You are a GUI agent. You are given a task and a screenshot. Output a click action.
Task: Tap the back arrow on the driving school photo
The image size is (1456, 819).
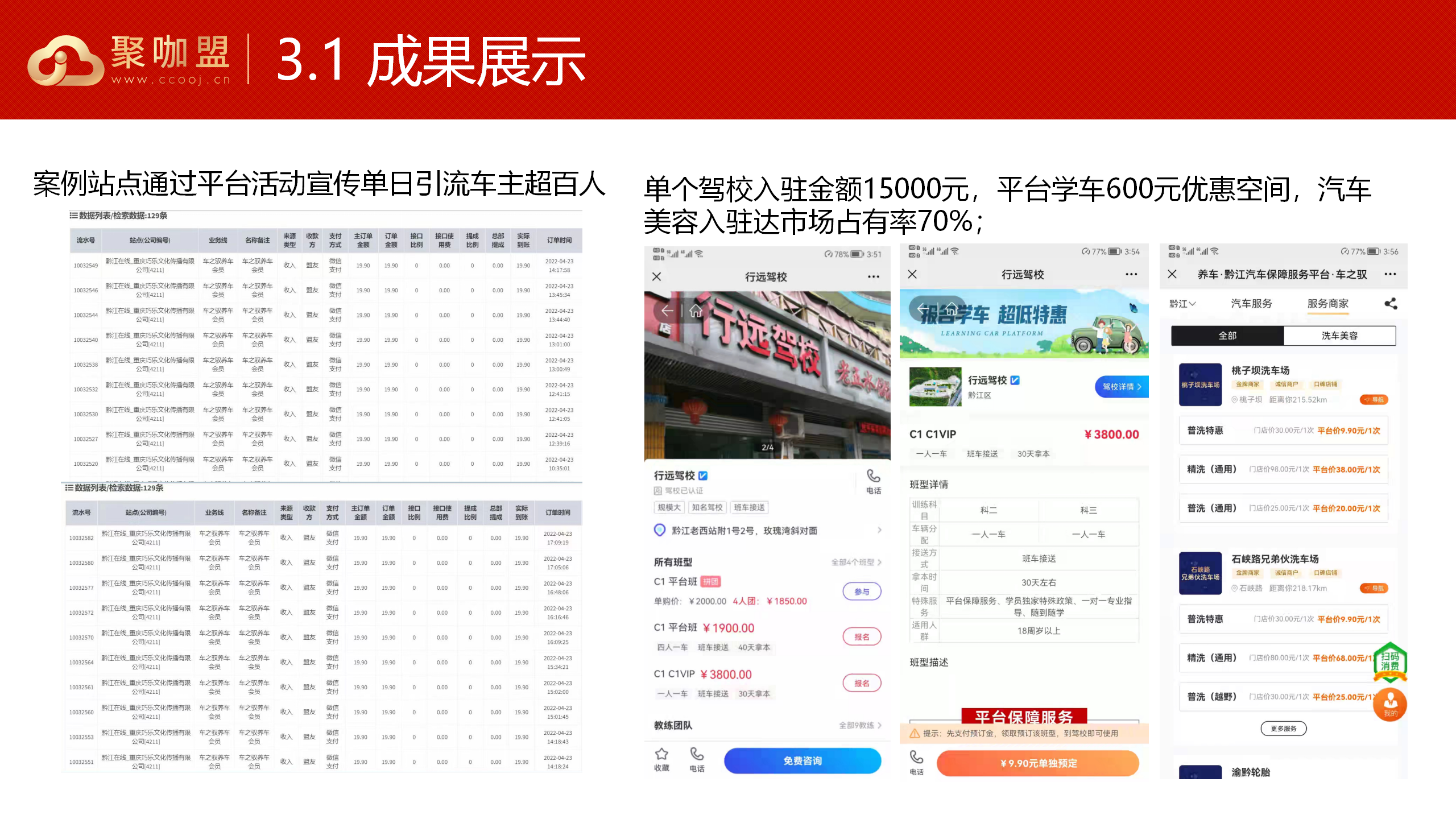[668, 311]
